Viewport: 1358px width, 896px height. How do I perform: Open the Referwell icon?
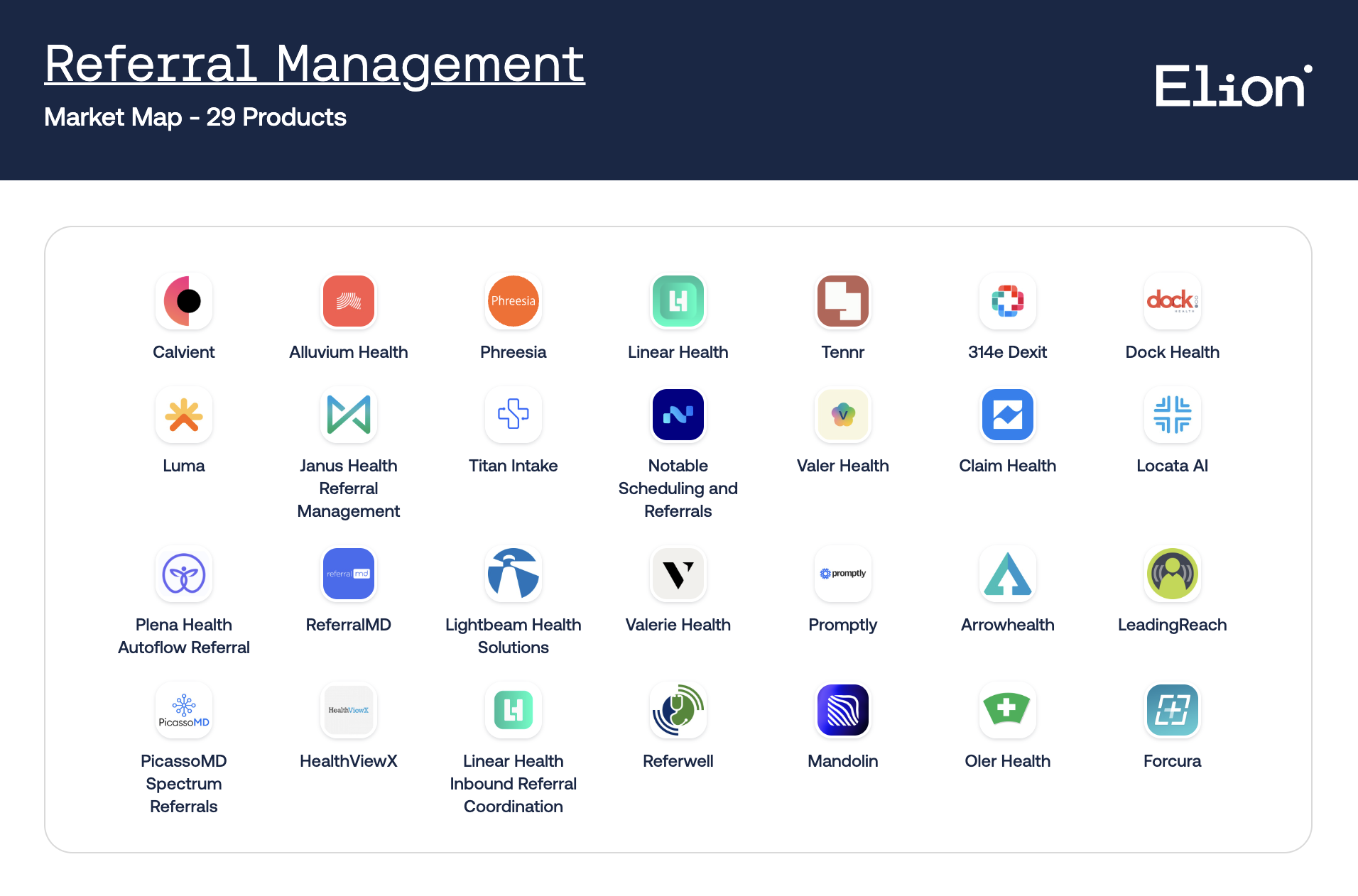pos(678,710)
